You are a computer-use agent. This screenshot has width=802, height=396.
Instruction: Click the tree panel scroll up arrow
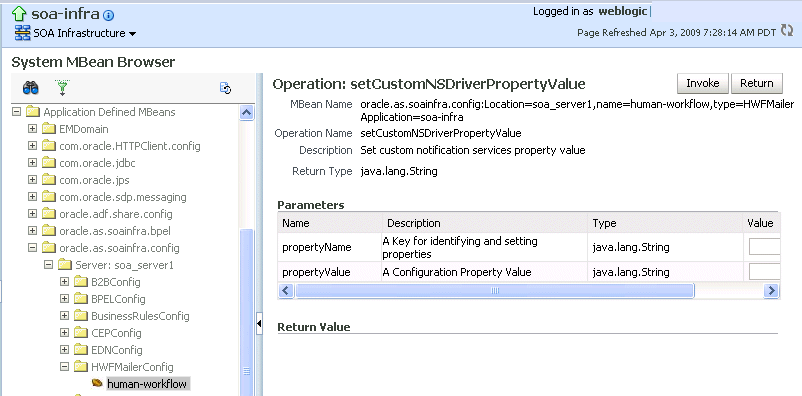247,113
